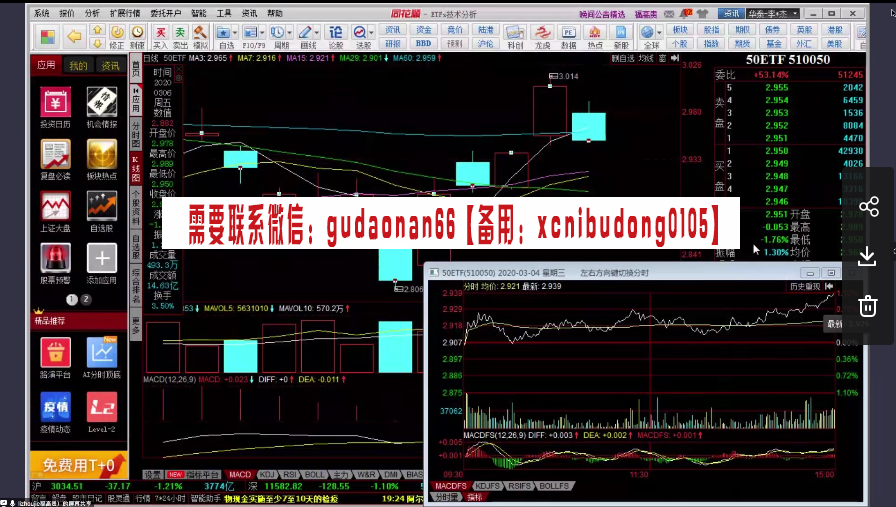Screen dimensions: 896x507
Task: Click the share icon on right overlay
Action: [869, 206]
